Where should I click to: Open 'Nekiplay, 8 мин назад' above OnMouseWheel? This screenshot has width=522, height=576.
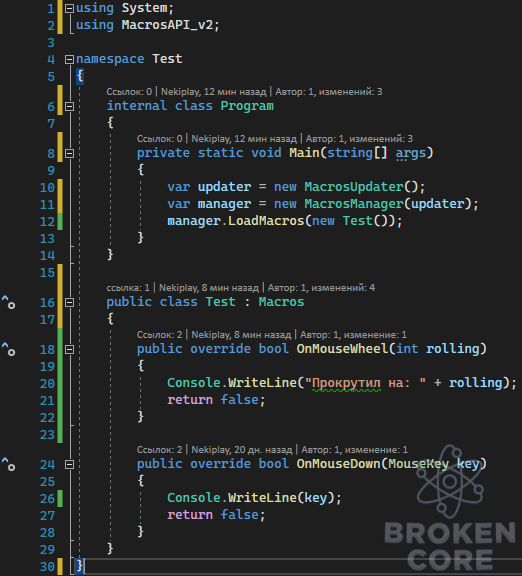coord(241,335)
